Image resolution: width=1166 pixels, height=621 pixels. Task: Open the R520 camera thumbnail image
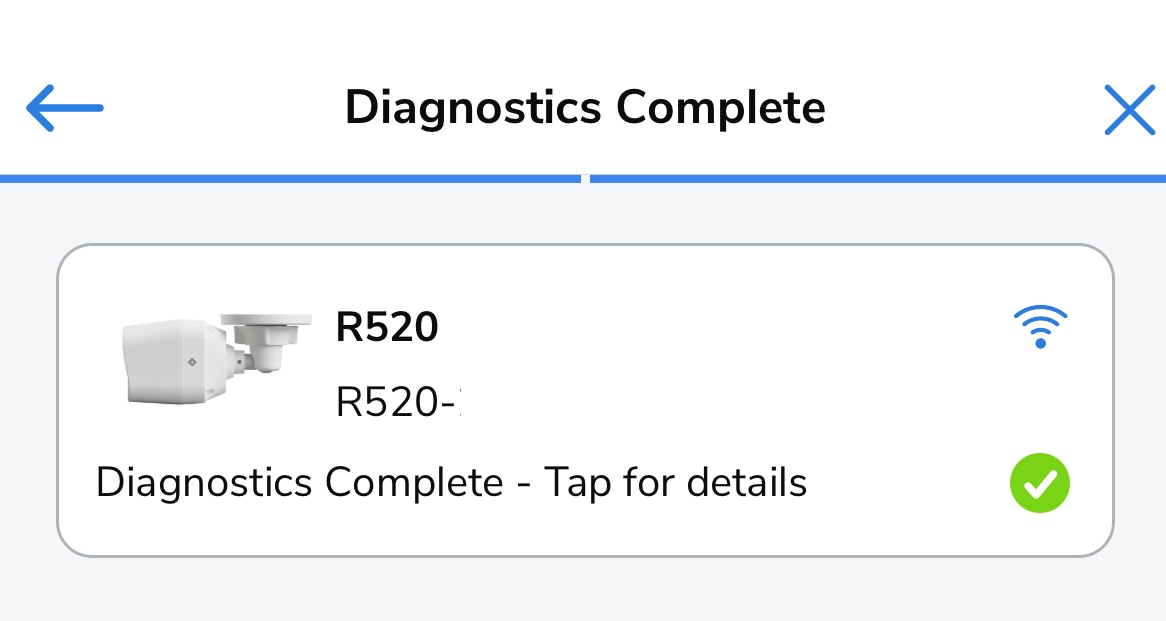tap(216, 358)
